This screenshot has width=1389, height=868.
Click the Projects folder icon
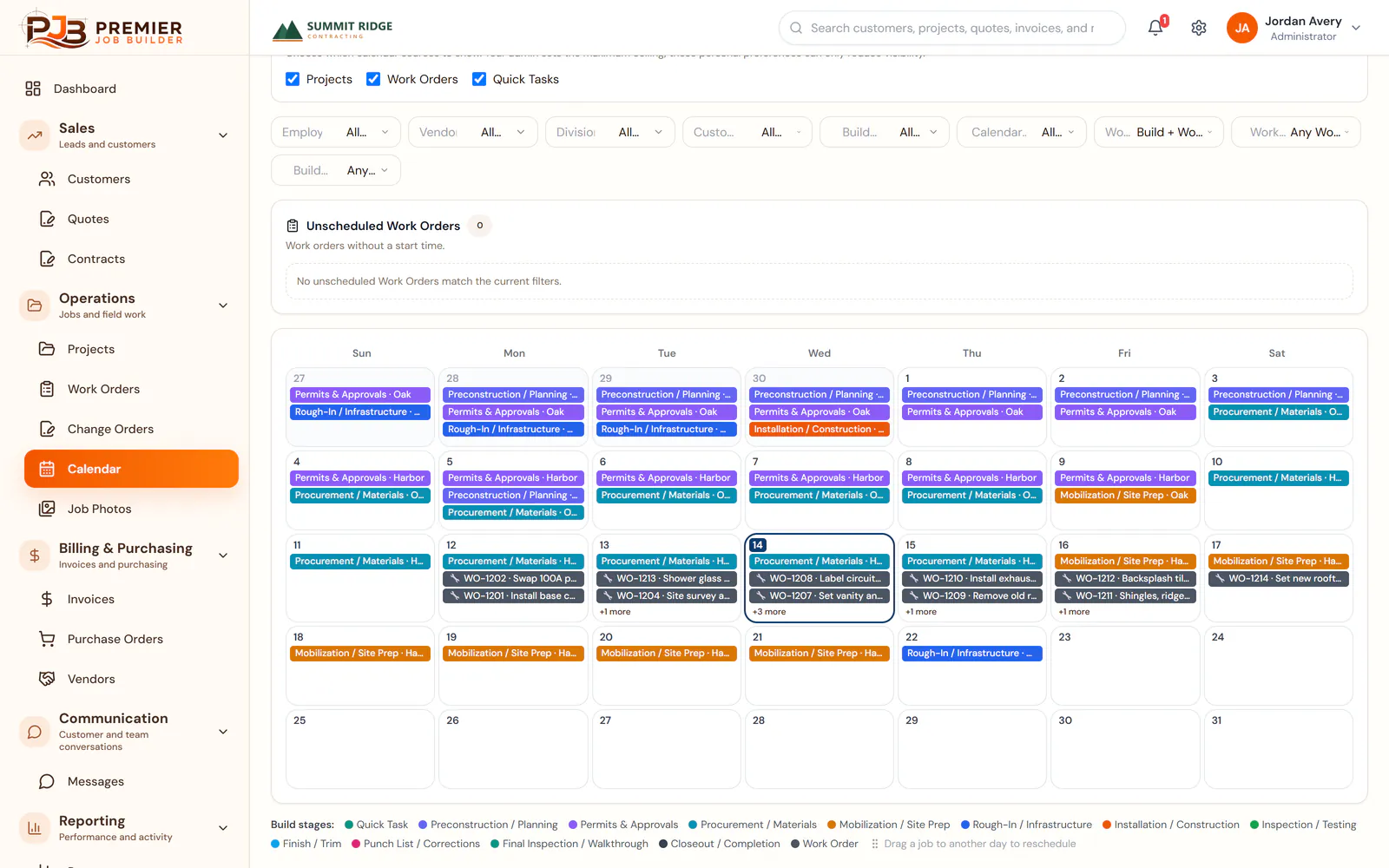[x=47, y=349]
